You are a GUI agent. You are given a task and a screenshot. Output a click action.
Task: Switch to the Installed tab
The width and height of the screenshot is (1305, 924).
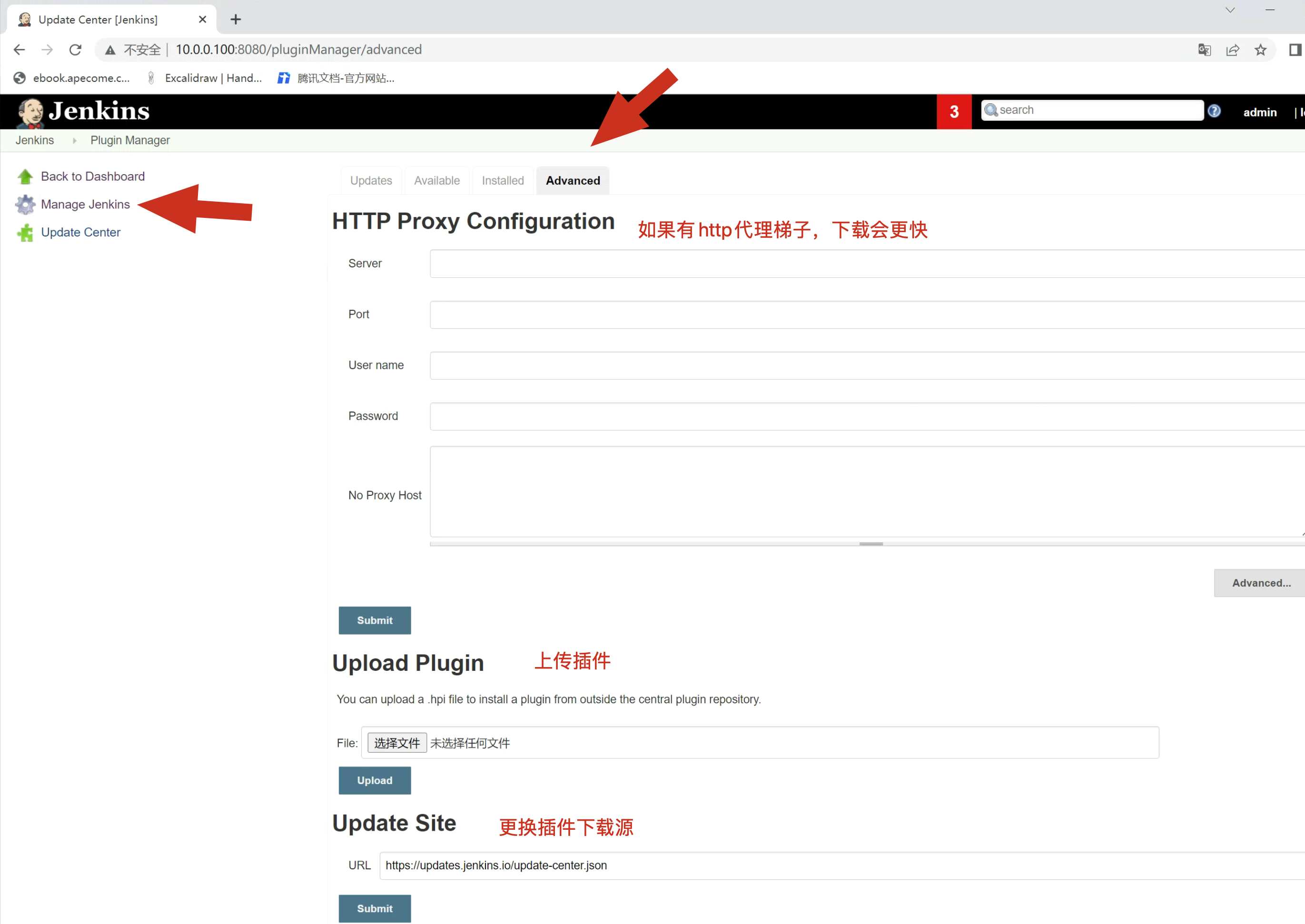point(503,181)
